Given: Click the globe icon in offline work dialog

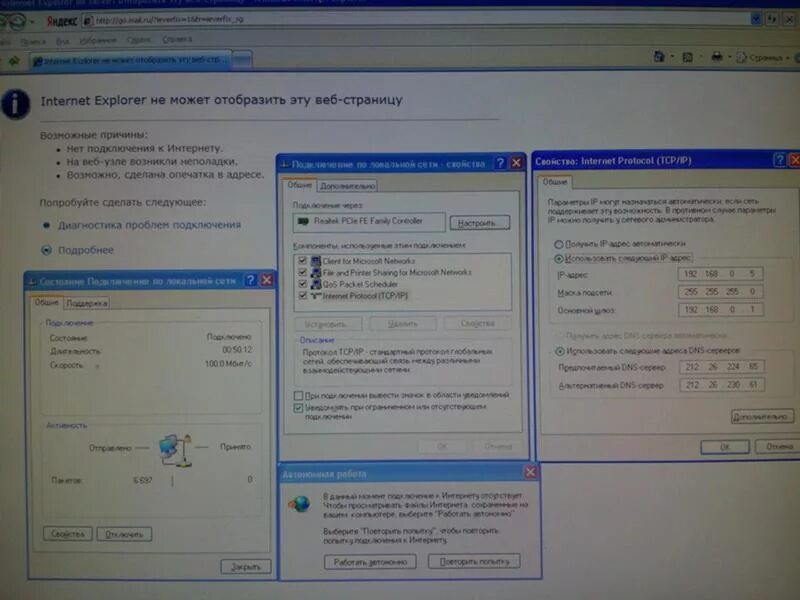Looking at the screenshot, I should point(299,505).
